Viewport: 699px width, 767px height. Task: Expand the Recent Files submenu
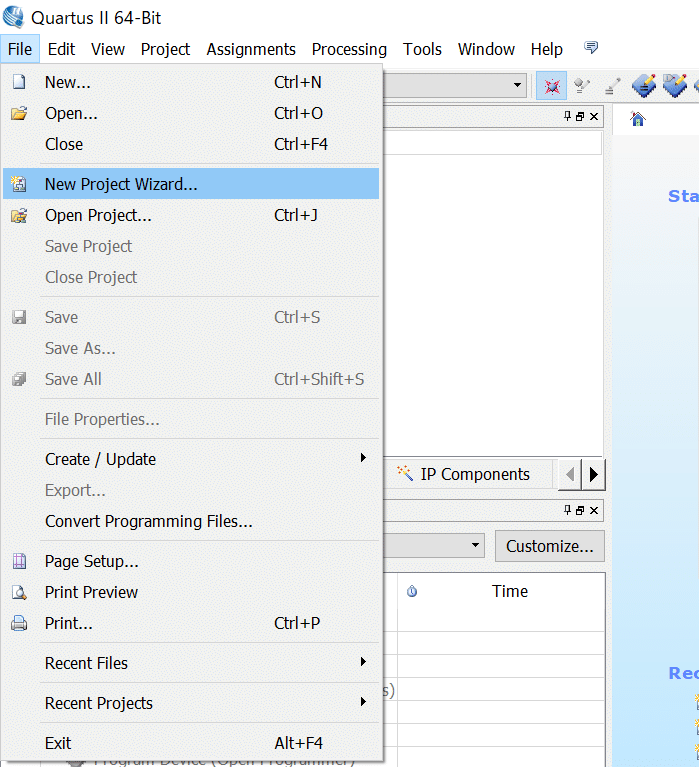coord(191,663)
